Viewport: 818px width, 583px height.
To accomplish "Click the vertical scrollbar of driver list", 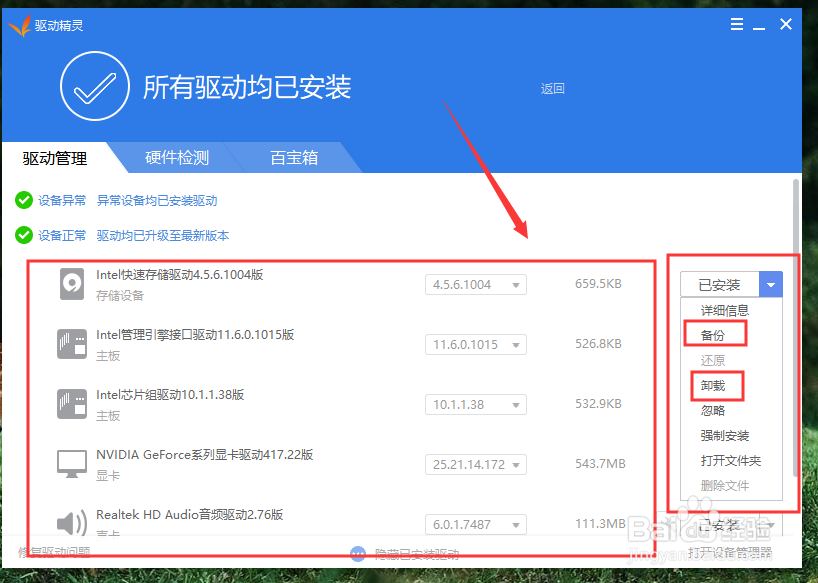I will point(796,327).
